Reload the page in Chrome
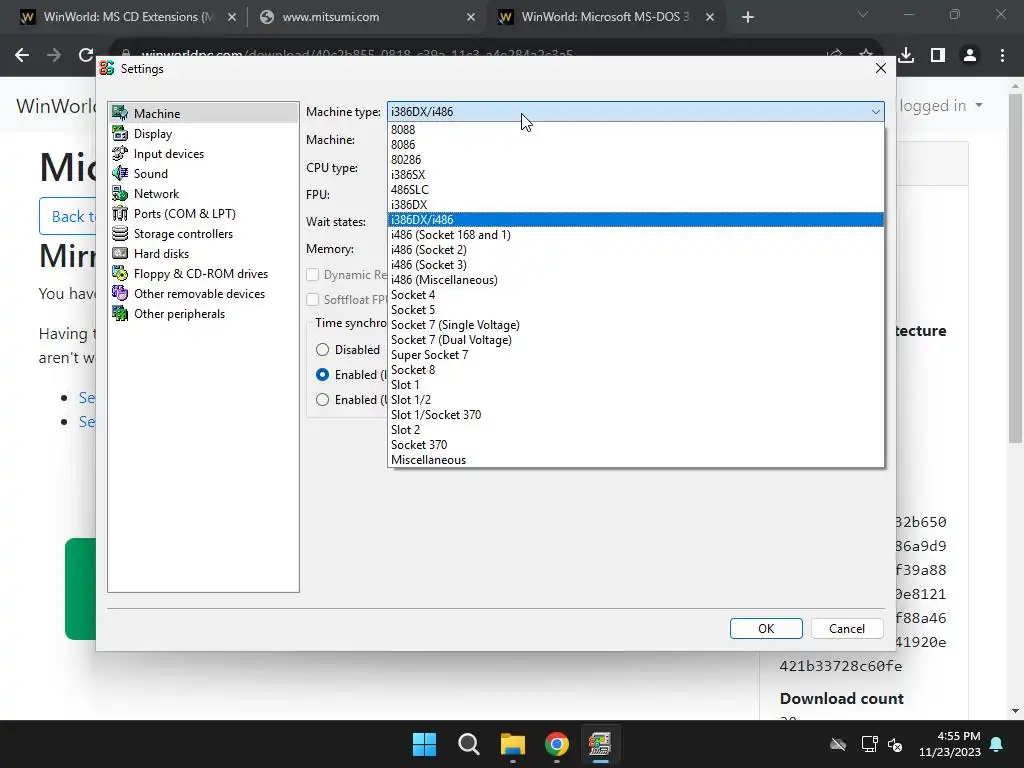This screenshot has width=1024, height=768. pos(86,56)
